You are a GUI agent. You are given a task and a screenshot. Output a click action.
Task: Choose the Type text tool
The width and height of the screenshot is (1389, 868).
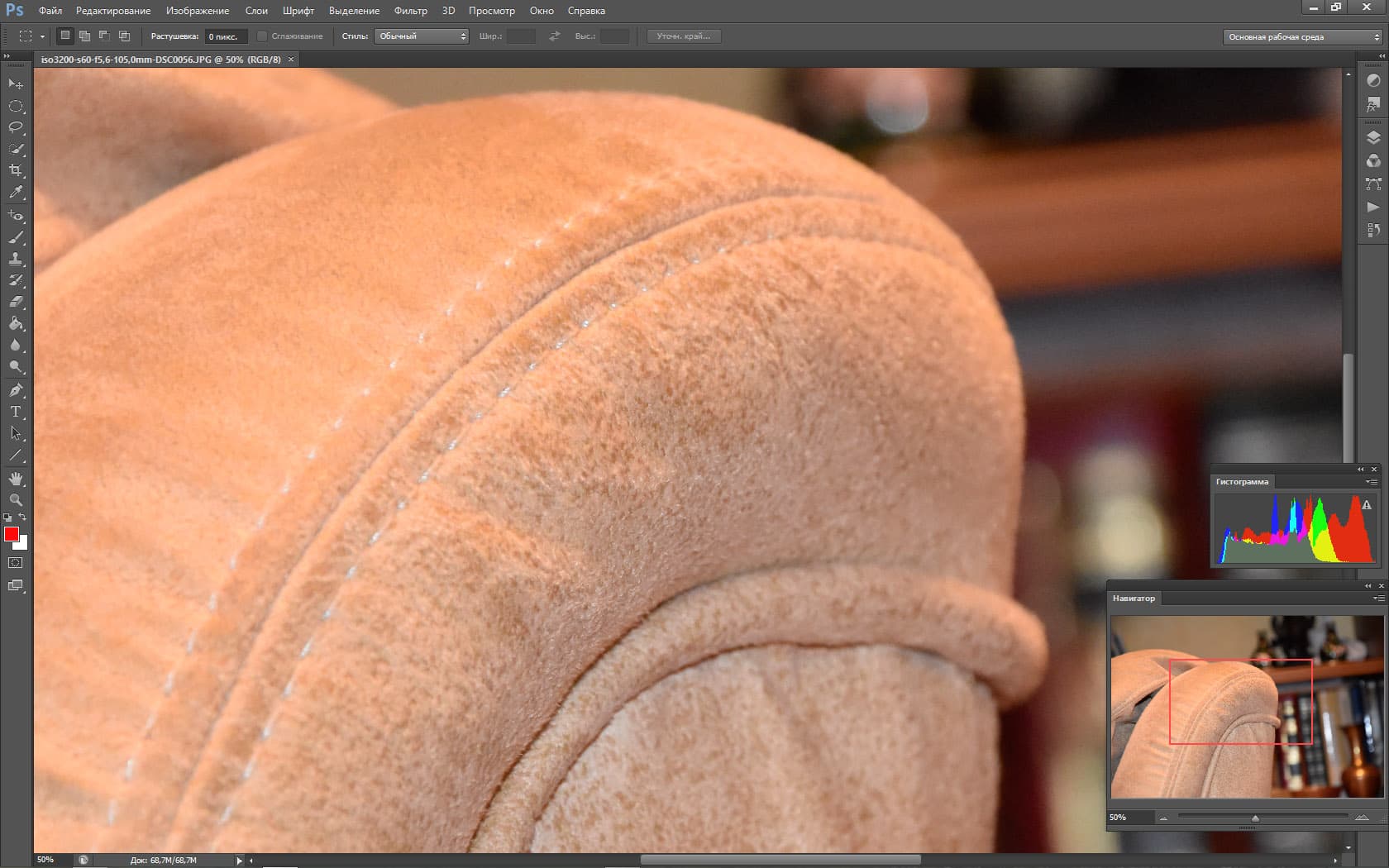pyautogui.click(x=16, y=412)
